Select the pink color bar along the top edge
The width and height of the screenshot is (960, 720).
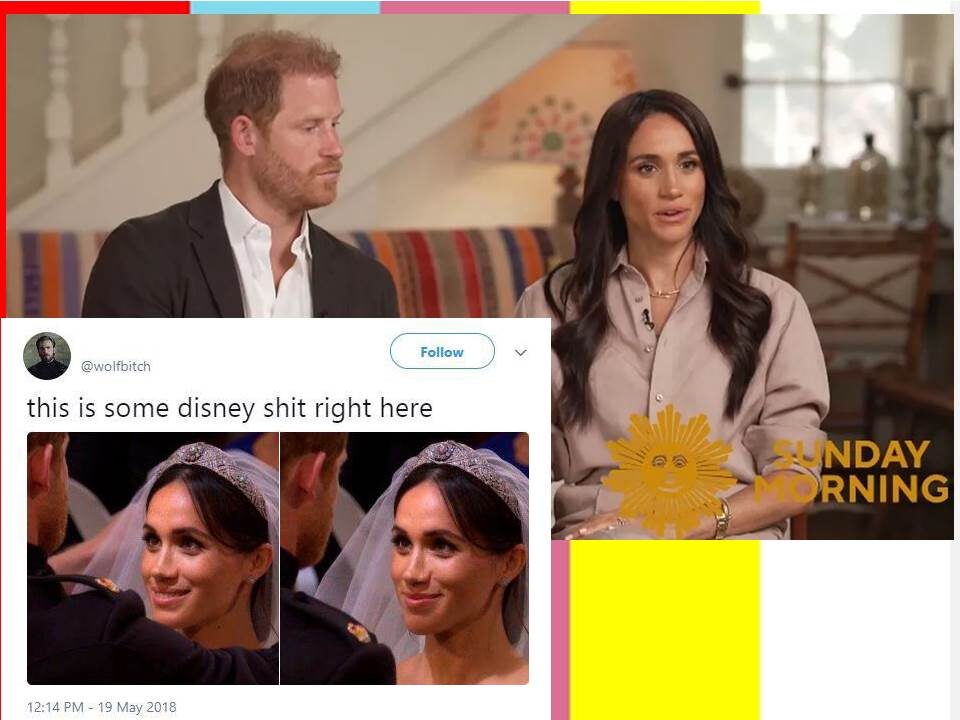(474, 7)
